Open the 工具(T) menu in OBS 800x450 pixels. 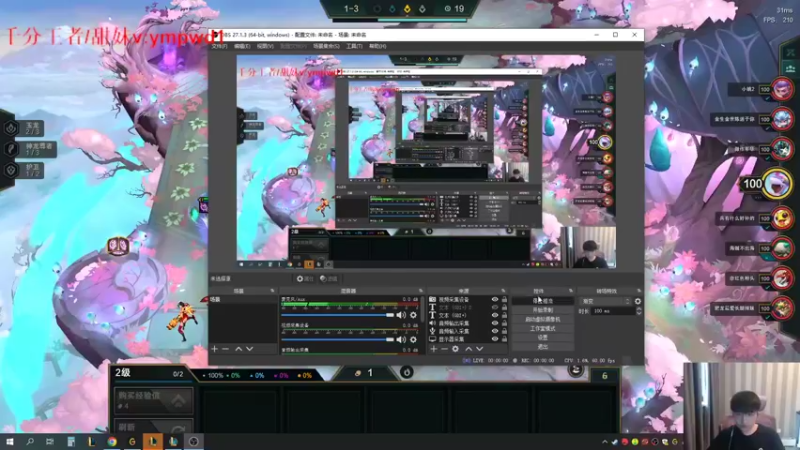tap(354, 46)
